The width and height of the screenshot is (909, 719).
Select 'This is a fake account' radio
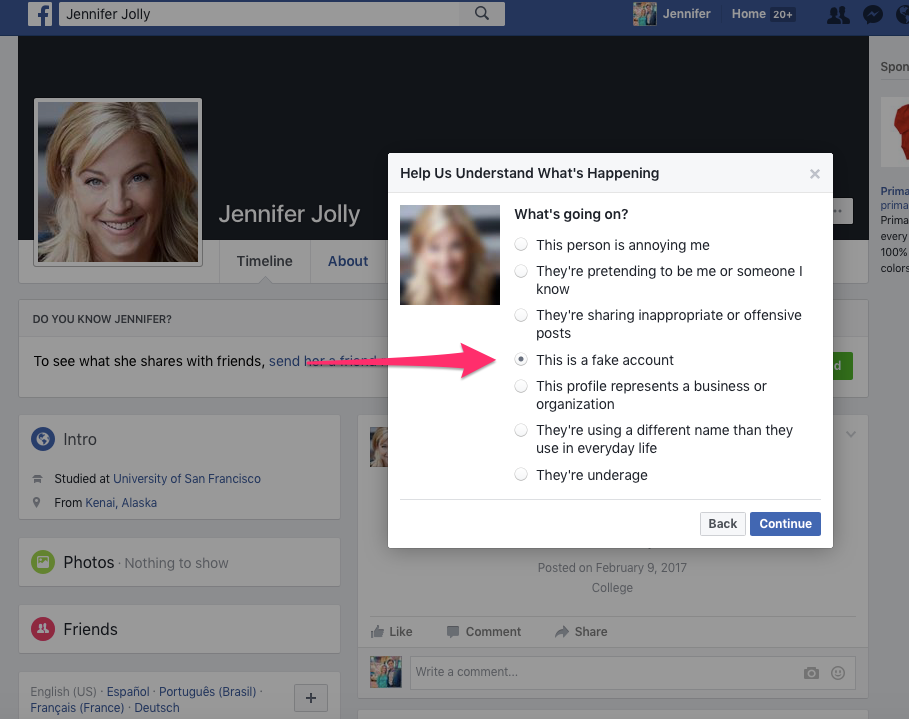[x=521, y=360]
